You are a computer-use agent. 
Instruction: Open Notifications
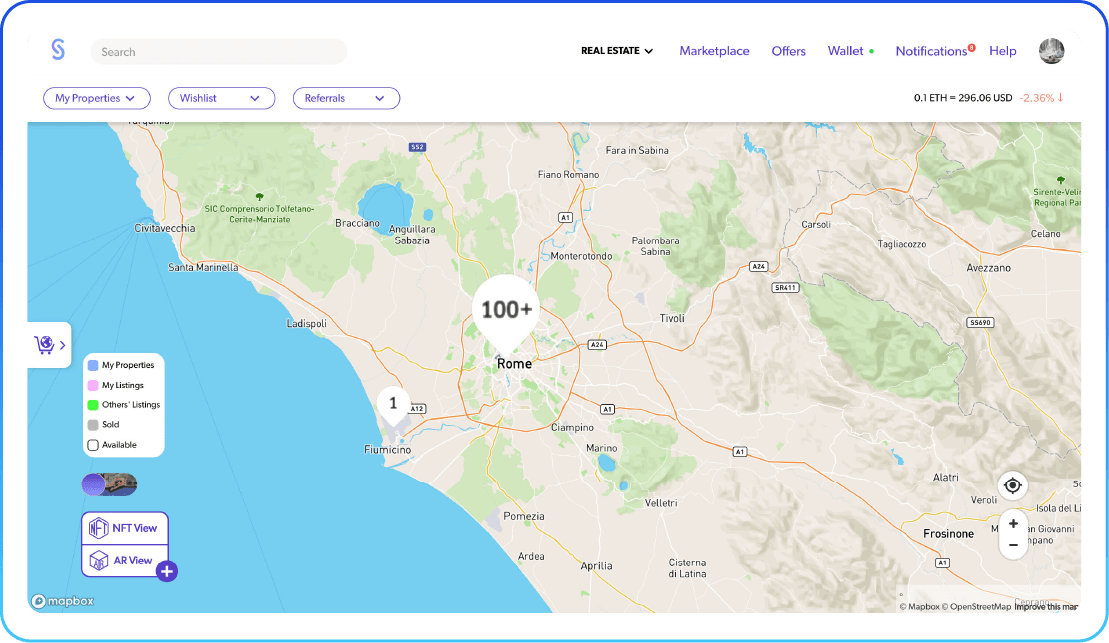pyautogui.click(x=931, y=51)
